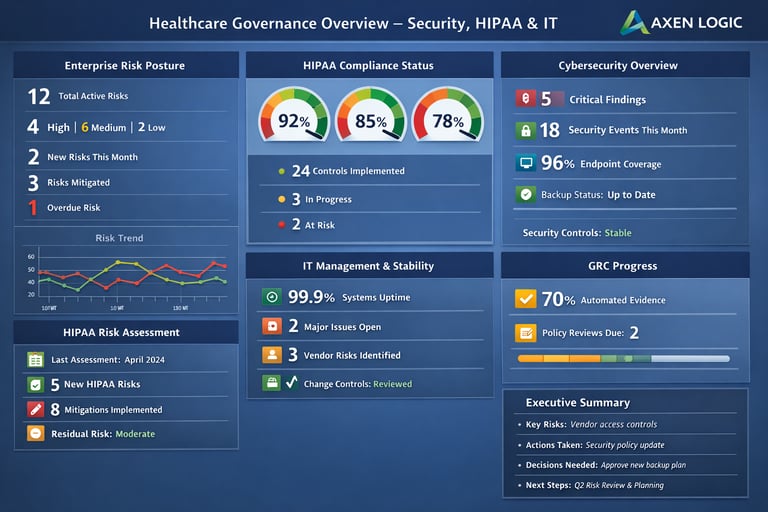Click the '4 High' risk count
Image resolution: width=768 pixels, height=512 pixels.
[48, 127]
